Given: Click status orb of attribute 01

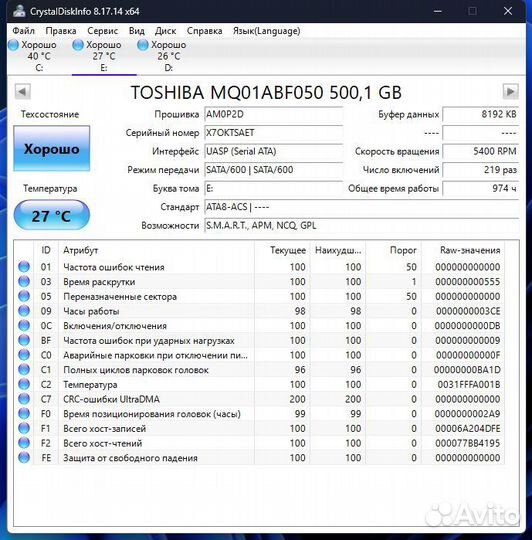Looking at the screenshot, I should [24, 267].
